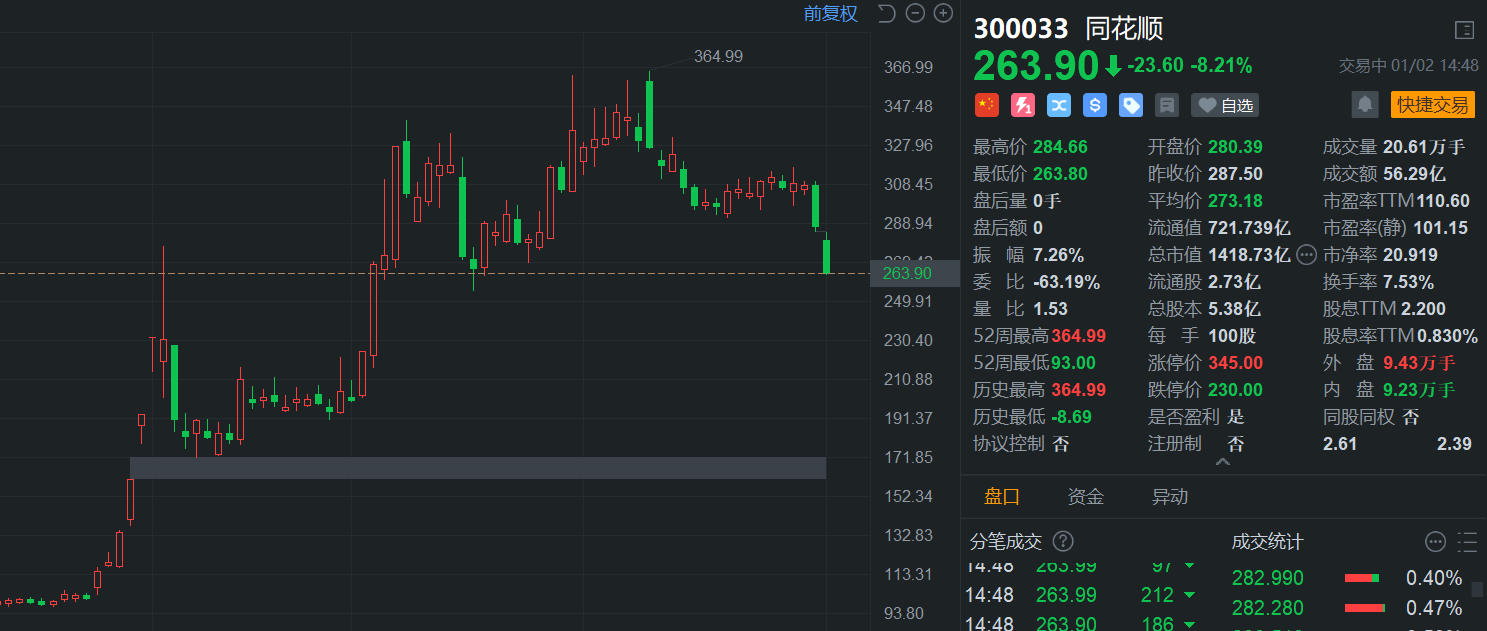Toggle 自选 watchlist favorite
Image resolution: width=1487 pixels, height=631 pixels.
point(1225,105)
